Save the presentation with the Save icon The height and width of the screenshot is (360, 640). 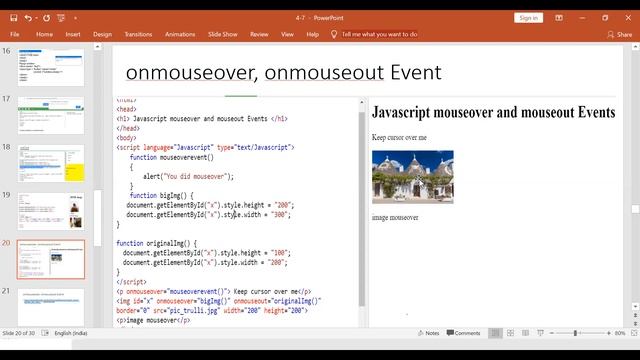click(x=14, y=18)
